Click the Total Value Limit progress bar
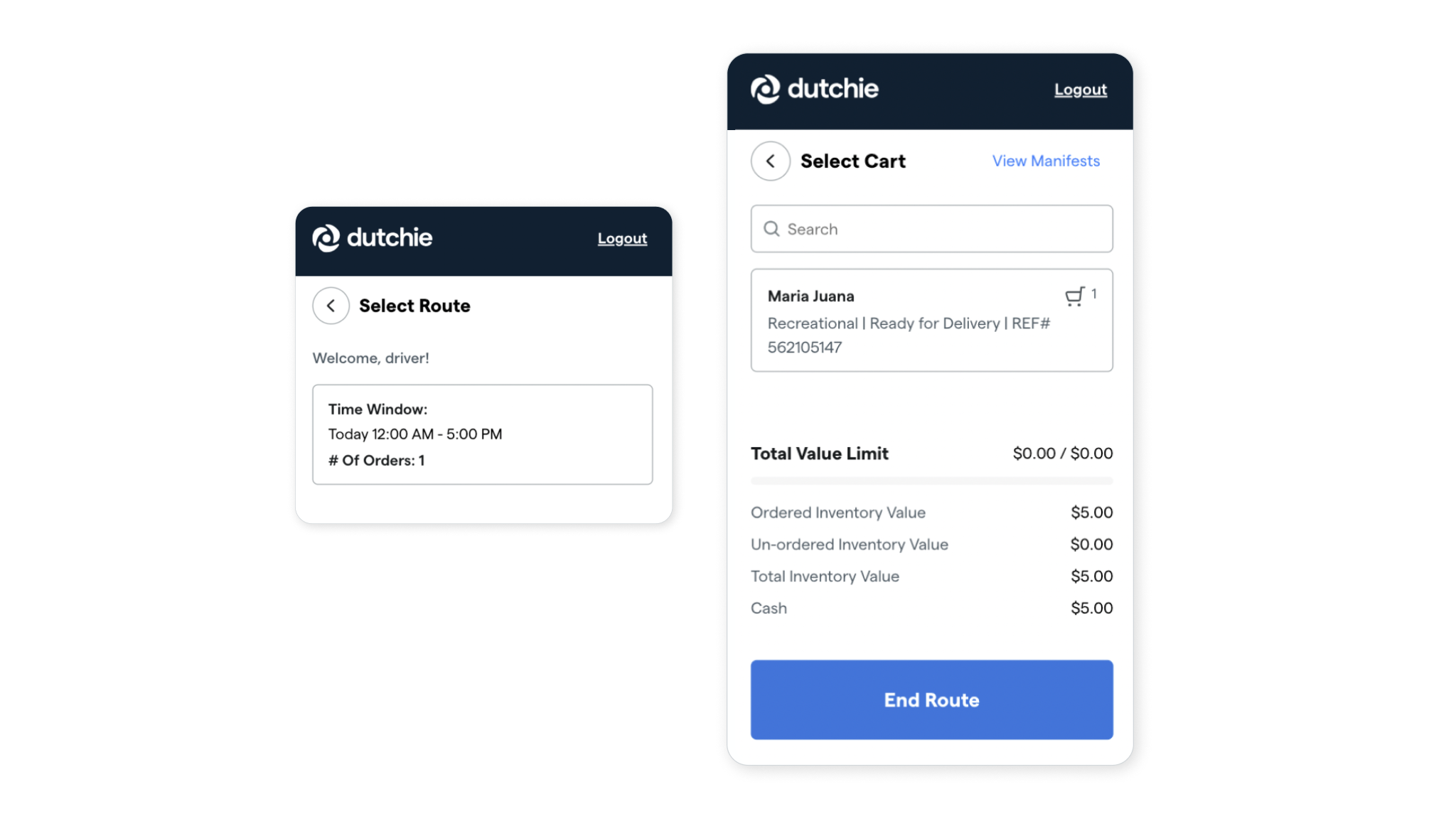This screenshot has width=1456, height=819. point(931,481)
